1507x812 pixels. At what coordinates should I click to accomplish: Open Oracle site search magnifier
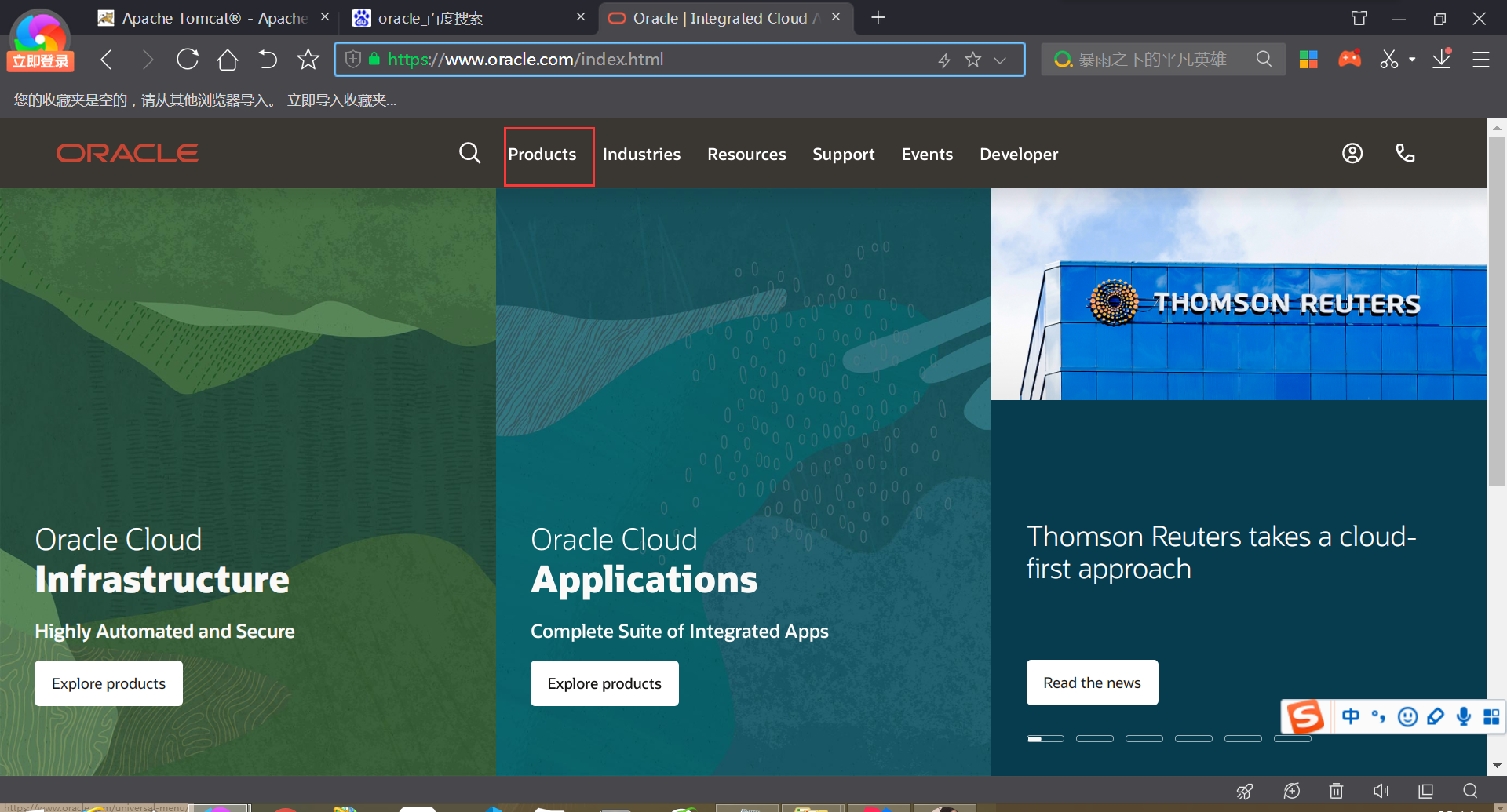click(x=469, y=153)
